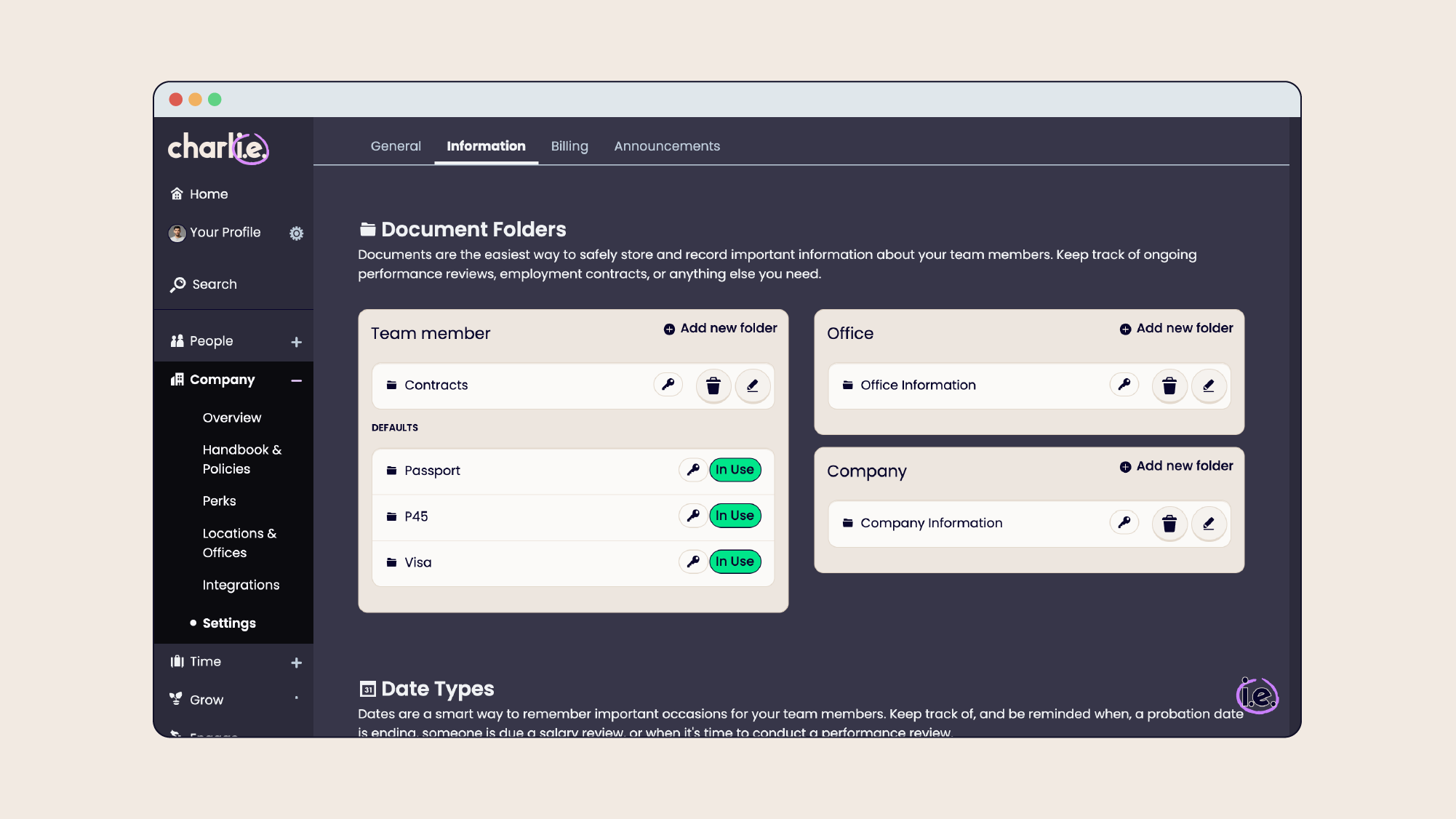Expand the People menu section
Viewport: 1456px width, 819px height.
(x=296, y=342)
